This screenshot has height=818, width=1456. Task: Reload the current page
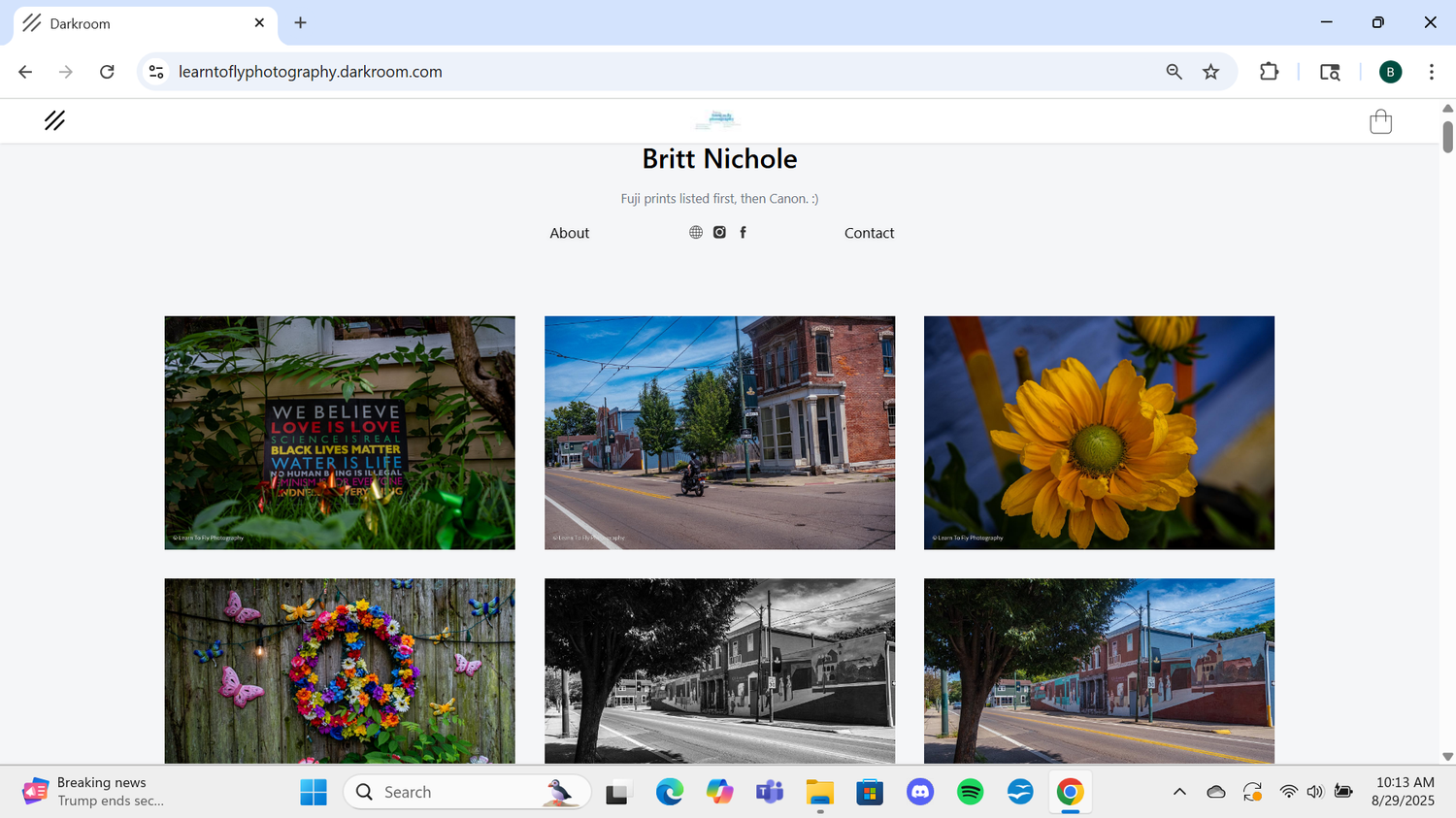point(107,72)
